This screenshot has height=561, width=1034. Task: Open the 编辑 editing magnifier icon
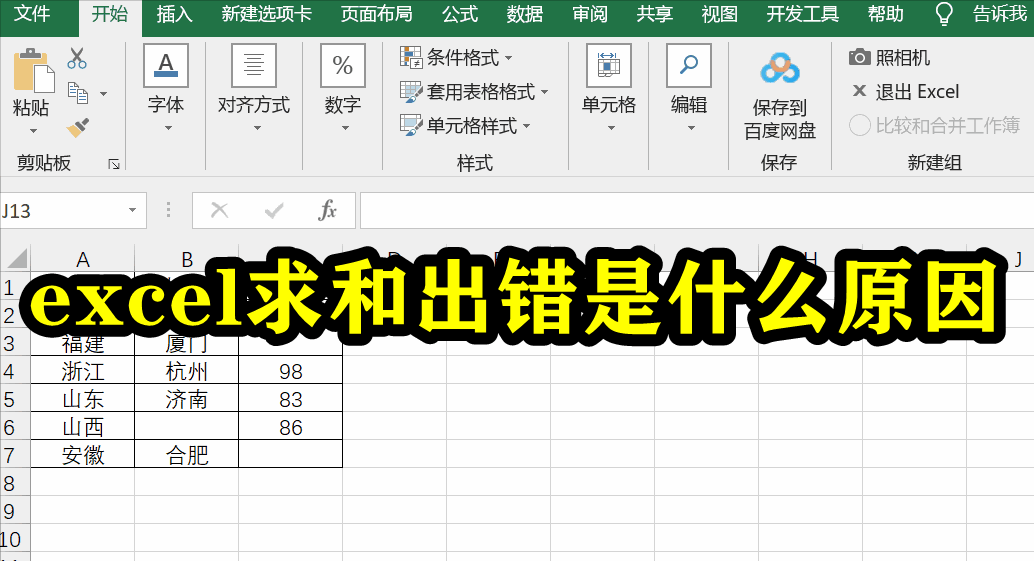[x=688, y=66]
